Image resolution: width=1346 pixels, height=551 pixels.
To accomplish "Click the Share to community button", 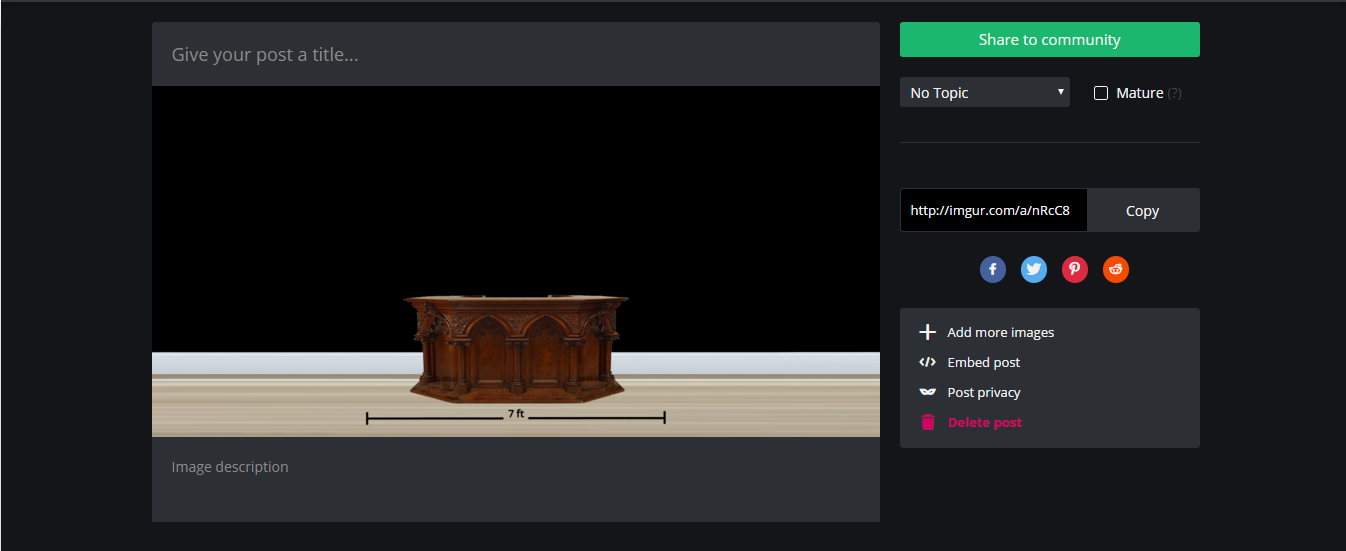I will 1050,40.
